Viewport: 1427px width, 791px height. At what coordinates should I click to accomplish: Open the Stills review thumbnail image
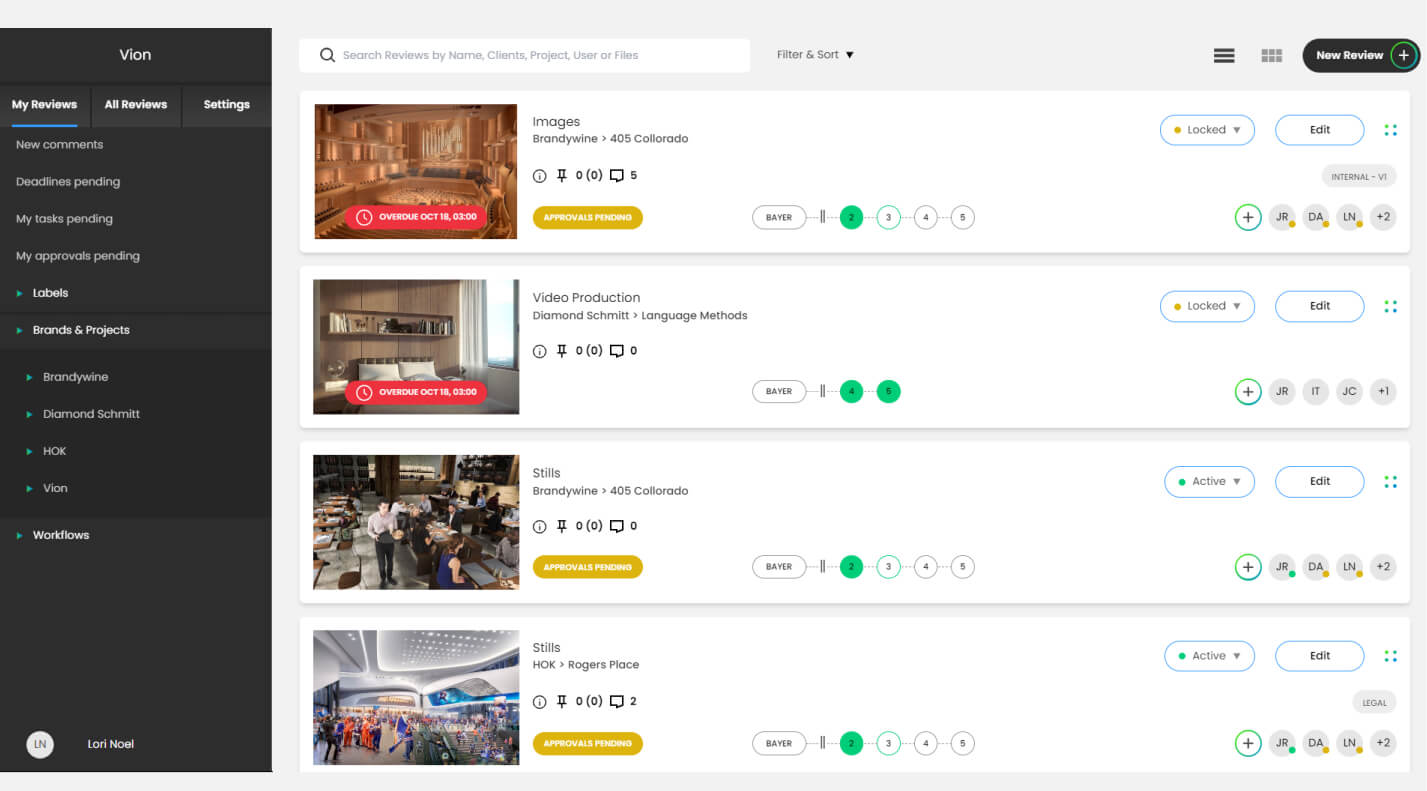[x=415, y=522]
